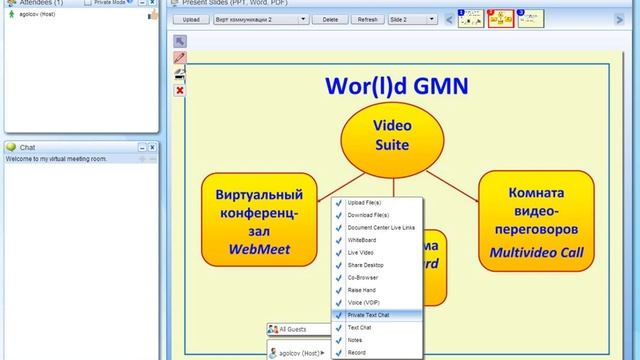The image size is (640, 360).
Task: Toggle the Voice (VOIP) permission
Action: click(377, 303)
